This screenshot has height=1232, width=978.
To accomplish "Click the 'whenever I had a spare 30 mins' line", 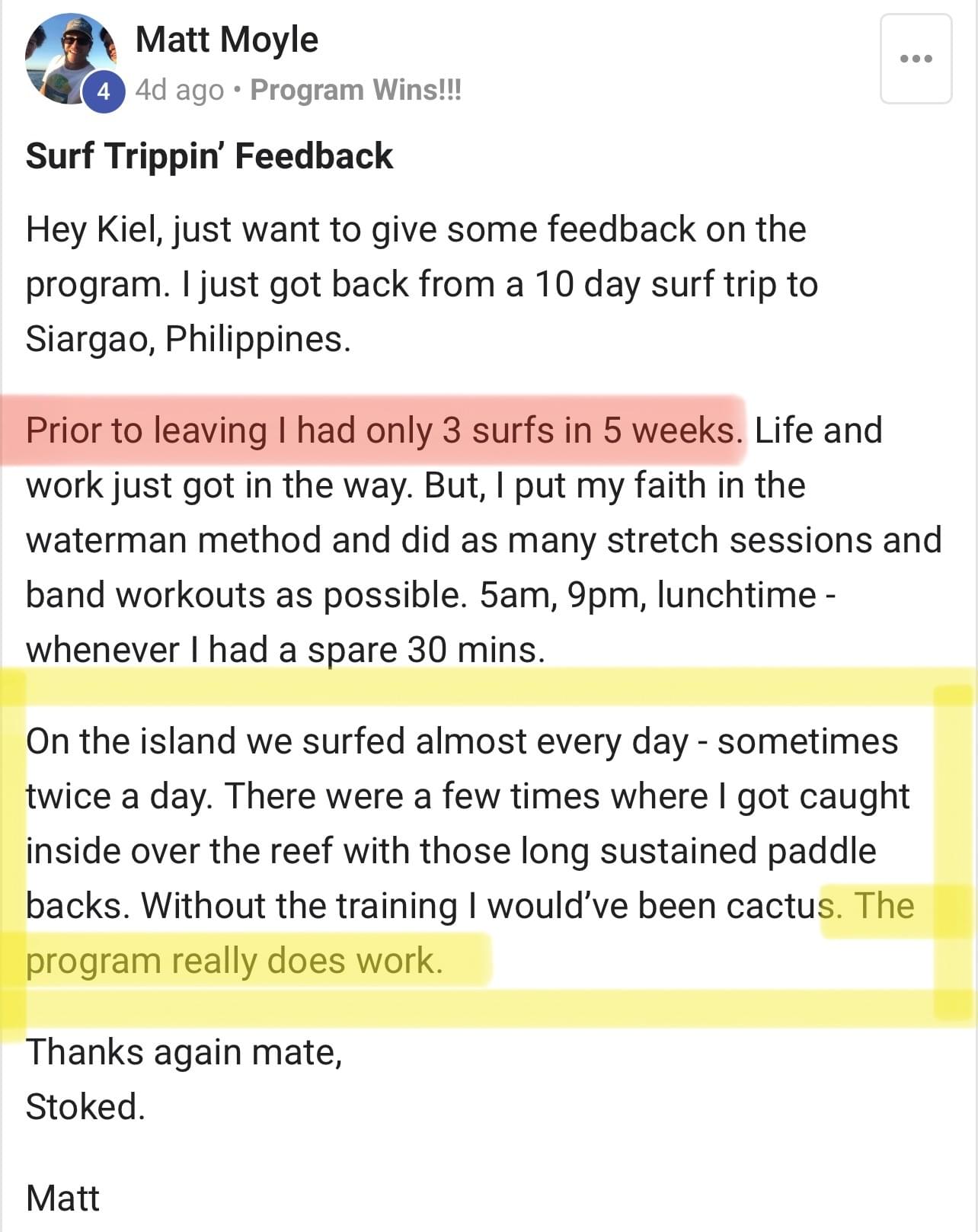I will click(x=286, y=650).
